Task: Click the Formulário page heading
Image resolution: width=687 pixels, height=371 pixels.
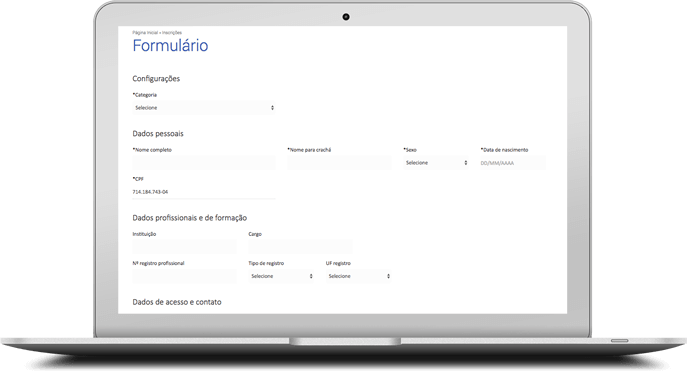Action: pos(170,46)
